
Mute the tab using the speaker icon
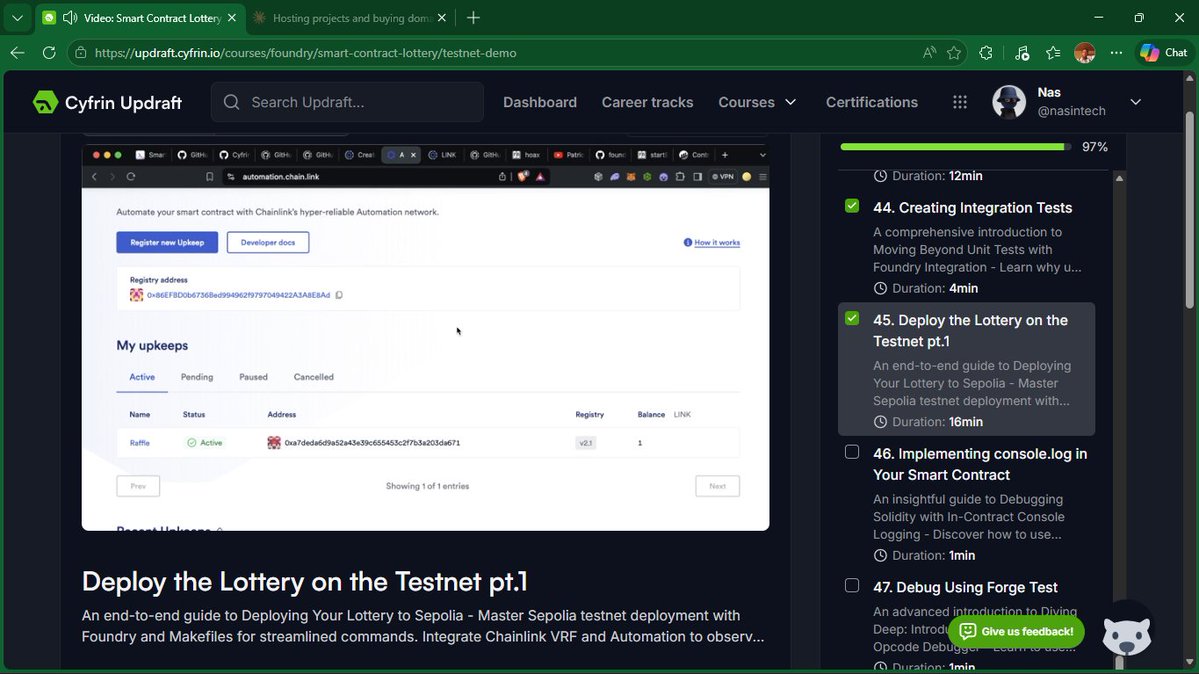click(x=70, y=18)
